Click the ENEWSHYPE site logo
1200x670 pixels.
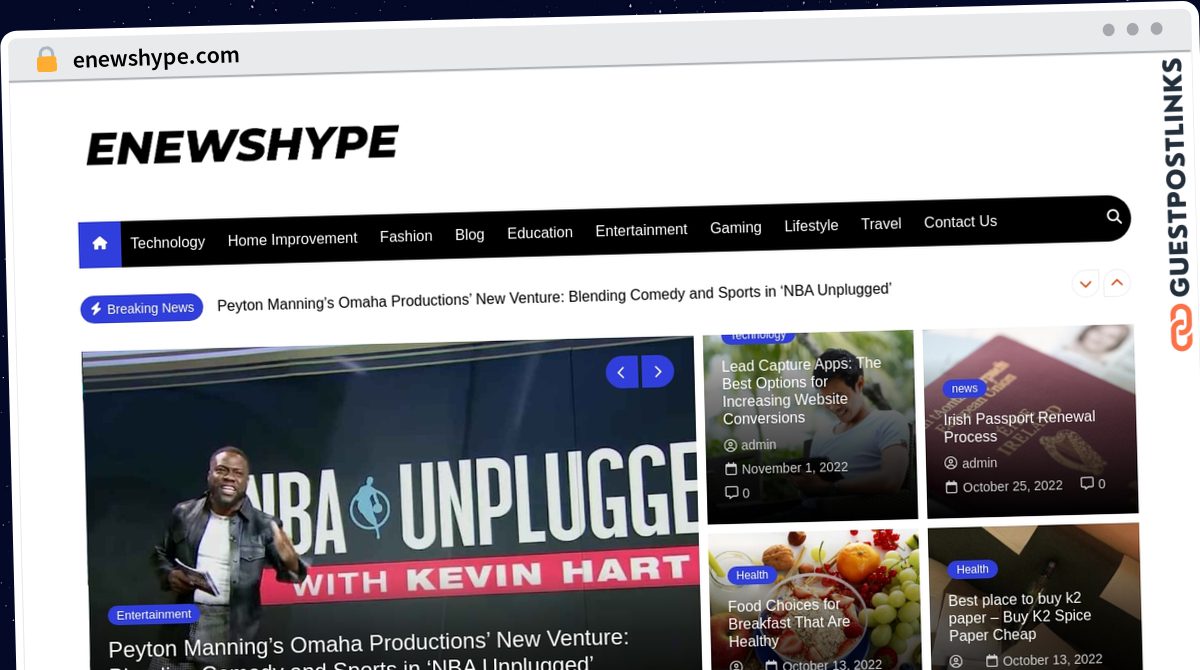pyautogui.click(x=242, y=146)
